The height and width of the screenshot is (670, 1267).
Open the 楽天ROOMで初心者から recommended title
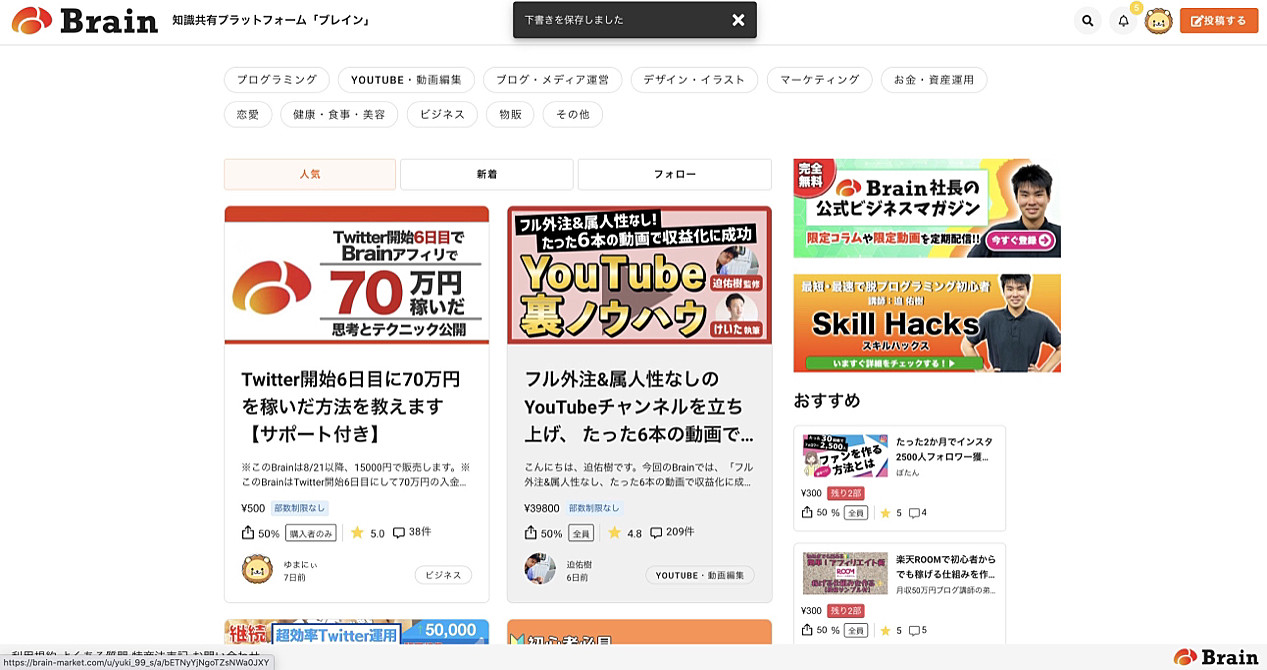pos(945,566)
